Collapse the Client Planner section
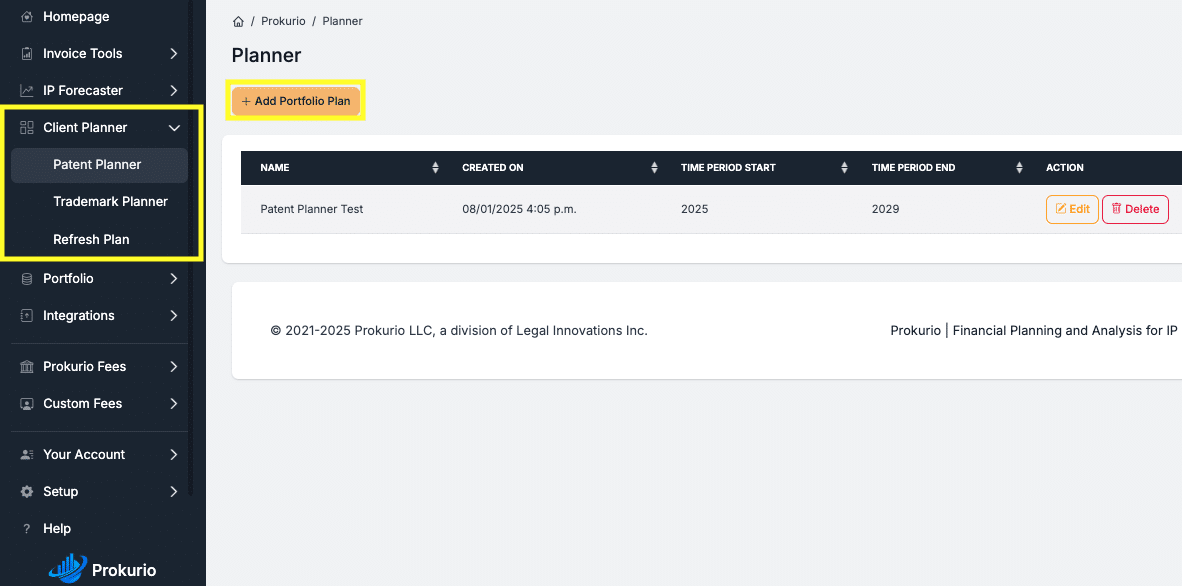Screen dimensions: 1182x586 tap(174, 127)
